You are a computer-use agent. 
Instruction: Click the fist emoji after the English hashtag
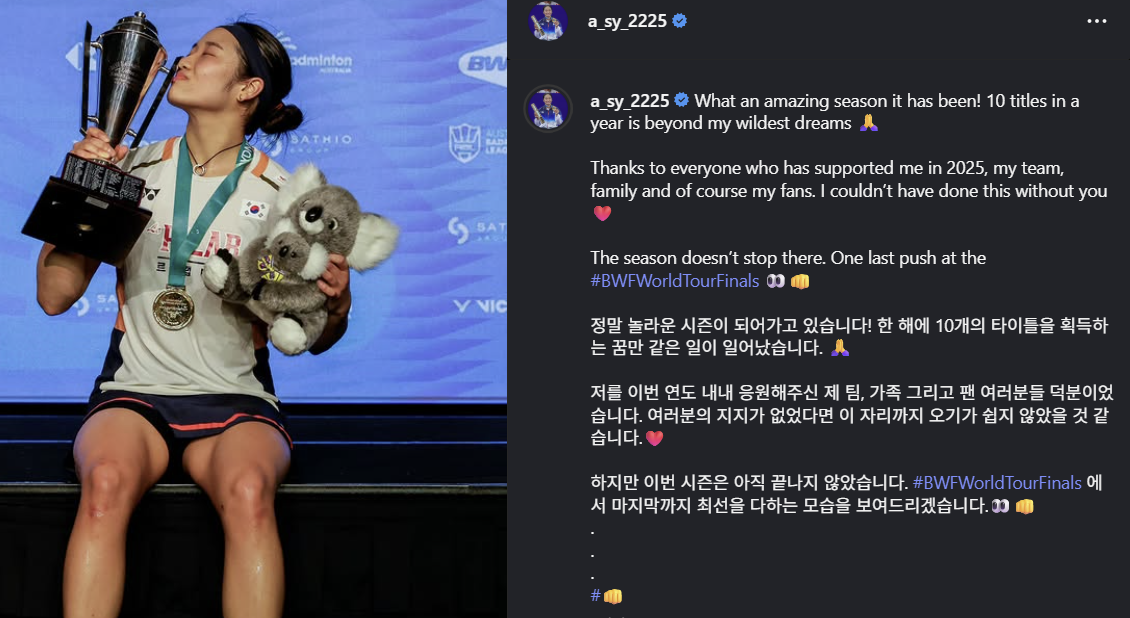[800, 281]
